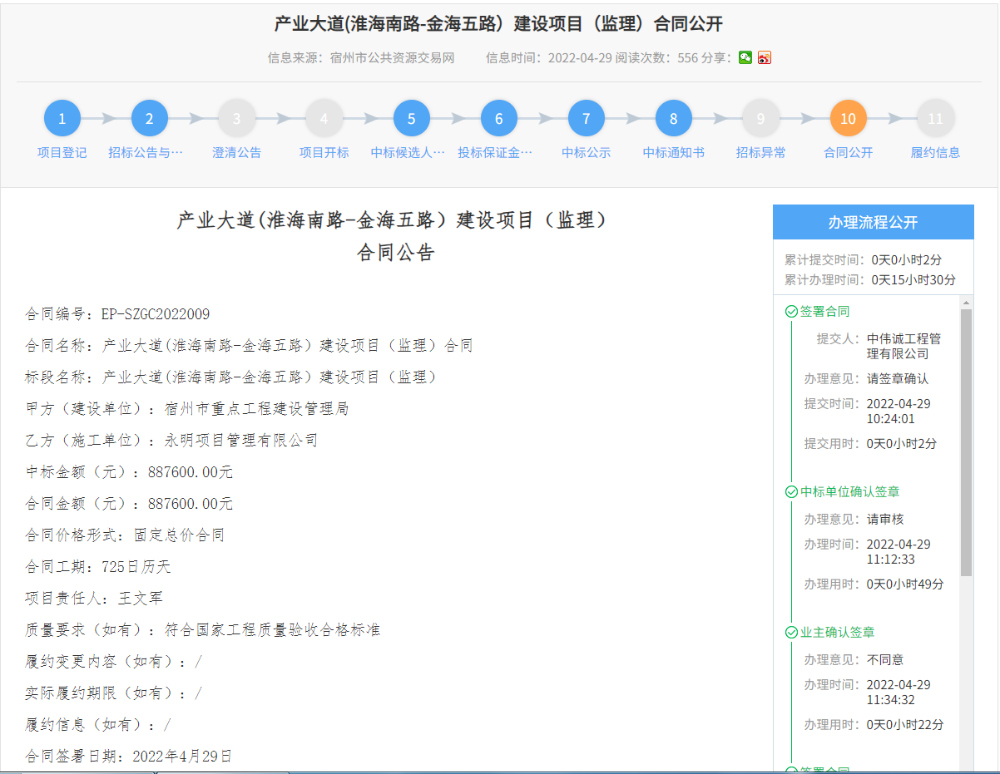The width and height of the screenshot is (1000, 774).
Task: Select step circle 7 中标公示
Action: [x=586, y=119]
